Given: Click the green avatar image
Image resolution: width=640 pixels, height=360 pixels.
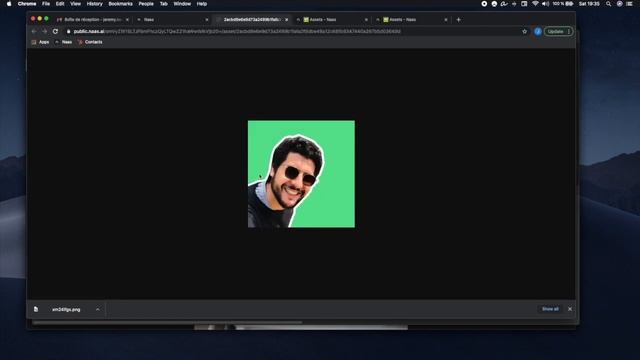Looking at the screenshot, I should pyautogui.click(x=301, y=174).
